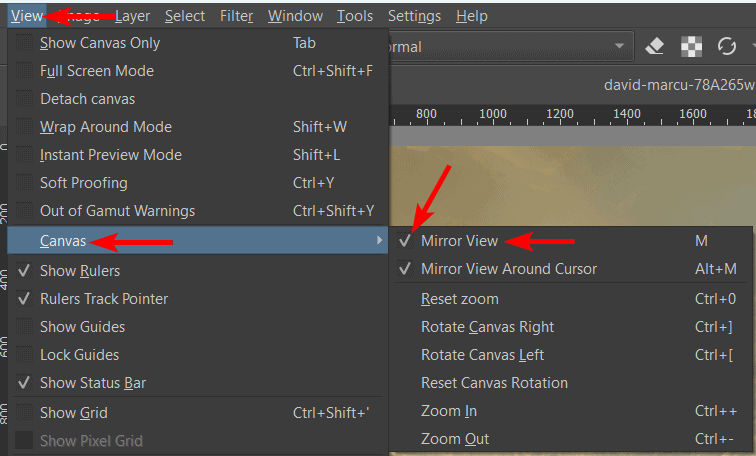Click the preserve alpha checkerboard icon
Image resolution: width=756 pixels, height=456 pixels.
click(x=691, y=46)
